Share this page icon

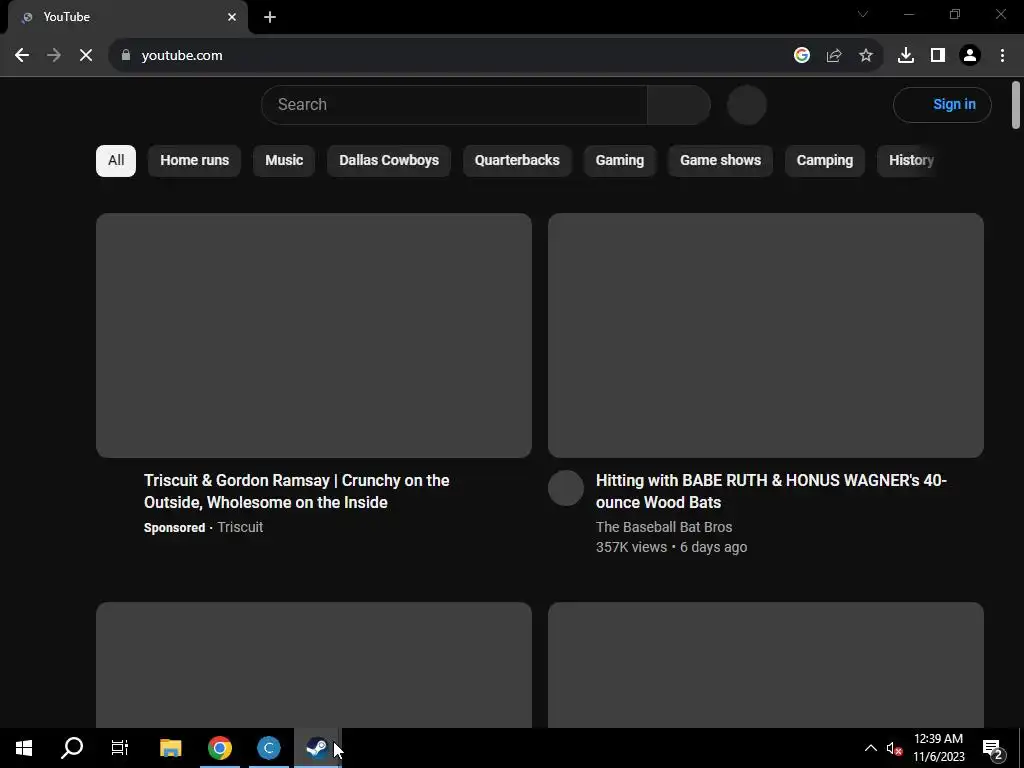[834, 56]
